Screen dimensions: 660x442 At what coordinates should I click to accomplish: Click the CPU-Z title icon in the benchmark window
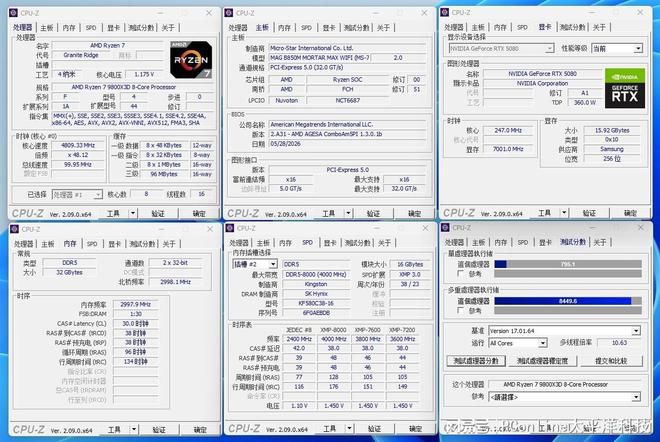[445, 228]
